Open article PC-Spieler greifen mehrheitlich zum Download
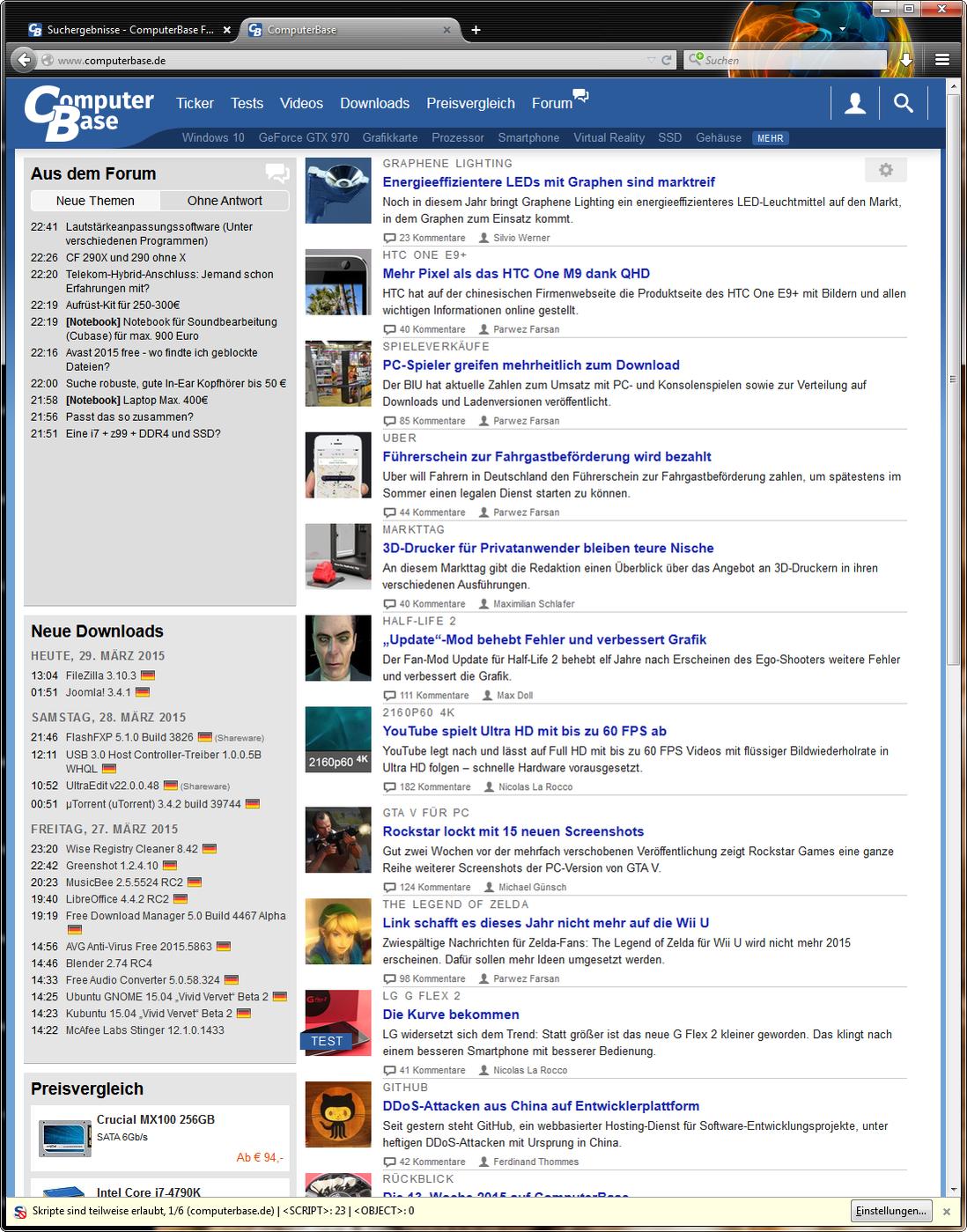Screen dimensions: 967x1232 531,365
